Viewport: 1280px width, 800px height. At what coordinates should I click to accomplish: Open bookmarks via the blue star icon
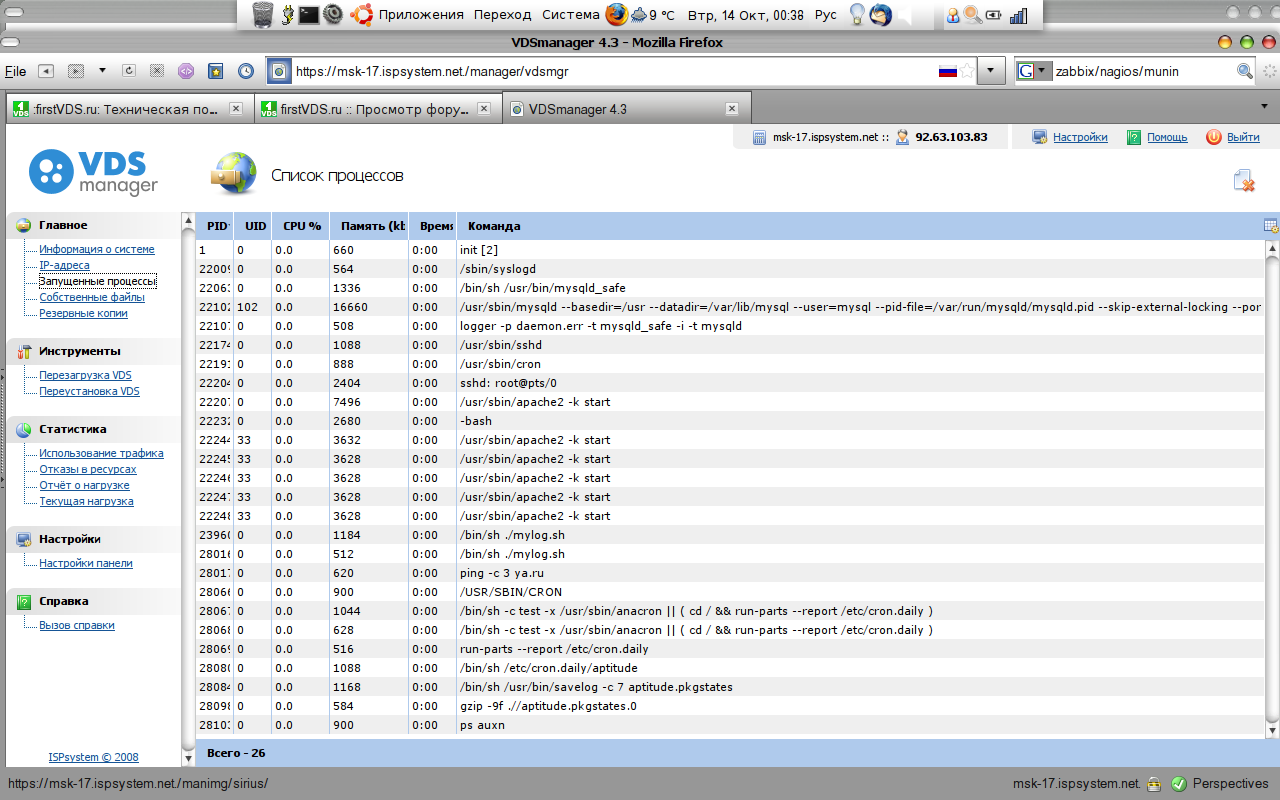(x=215, y=71)
